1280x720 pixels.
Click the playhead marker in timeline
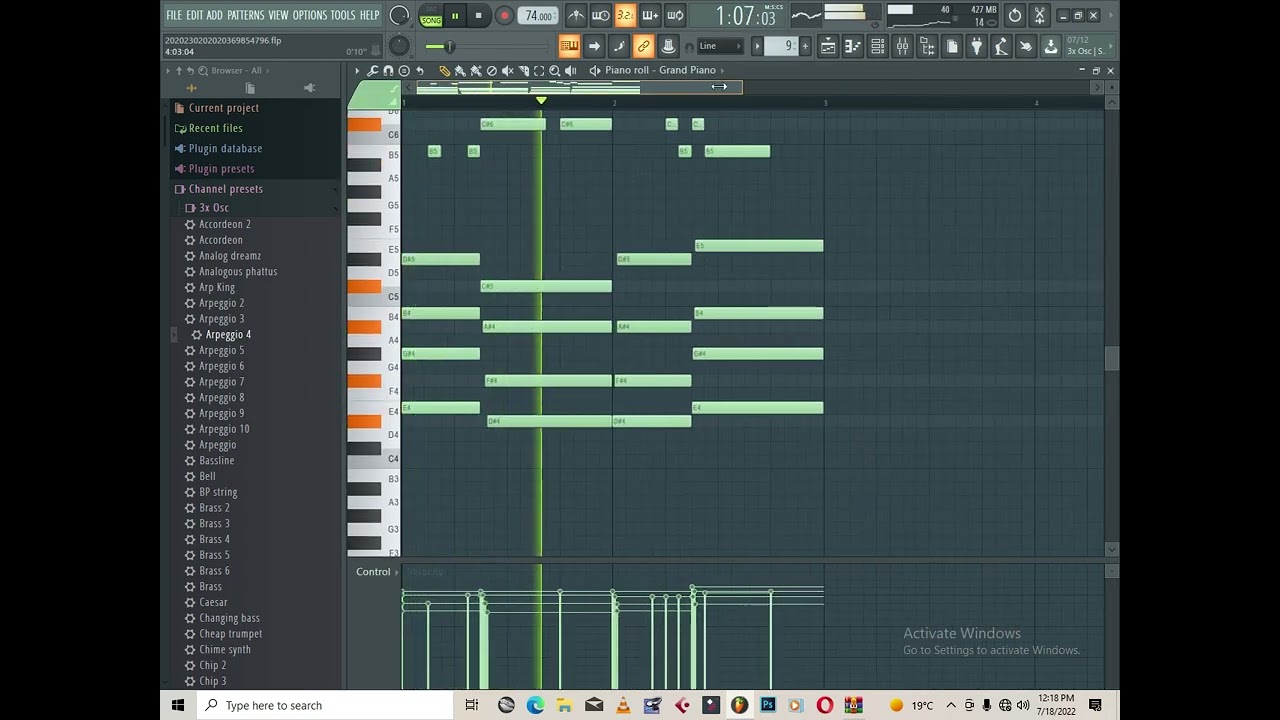pyautogui.click(x=541, y=101)
